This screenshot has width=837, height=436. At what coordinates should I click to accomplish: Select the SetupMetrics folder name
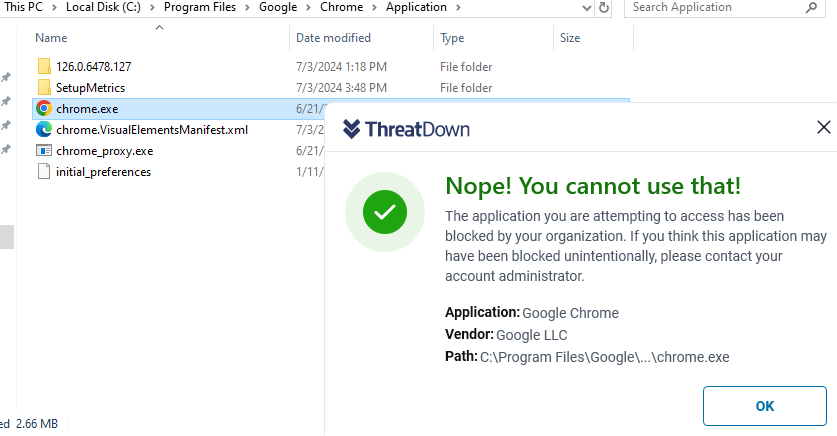[90, 88]
